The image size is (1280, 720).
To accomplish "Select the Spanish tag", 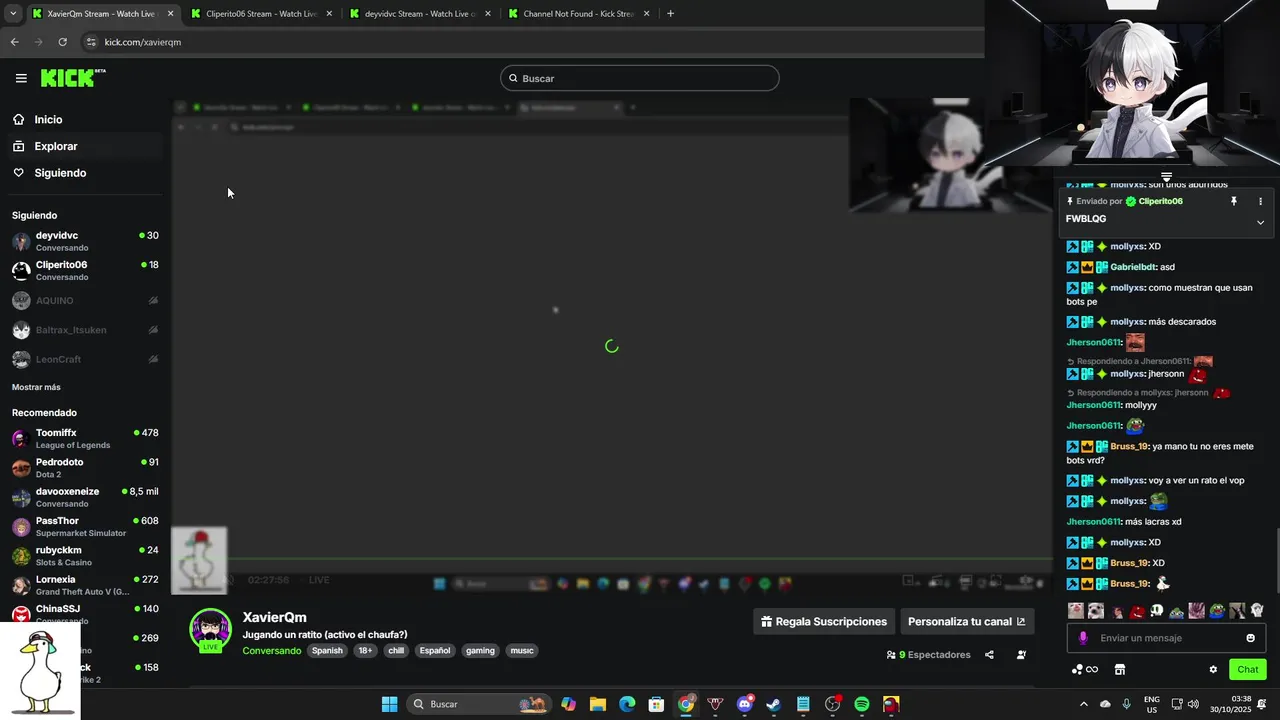I will (x=327, y=651).
